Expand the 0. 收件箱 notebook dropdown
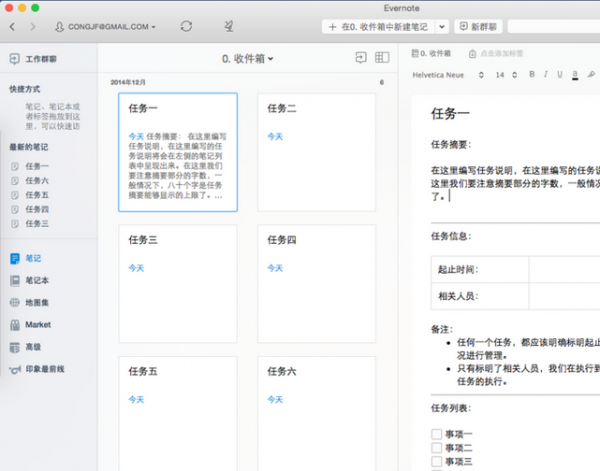This screenshot has width=600, height=471. click(x=247, y=59)
